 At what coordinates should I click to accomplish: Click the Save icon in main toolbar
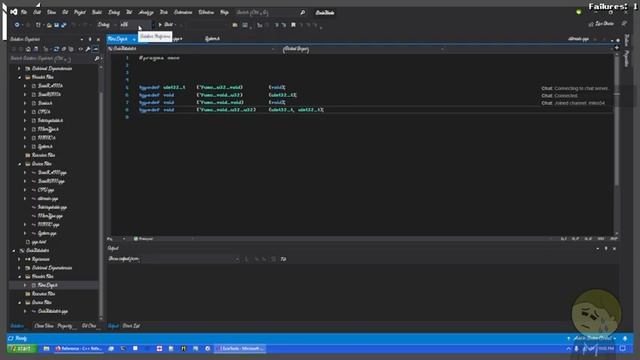(56, 25)
